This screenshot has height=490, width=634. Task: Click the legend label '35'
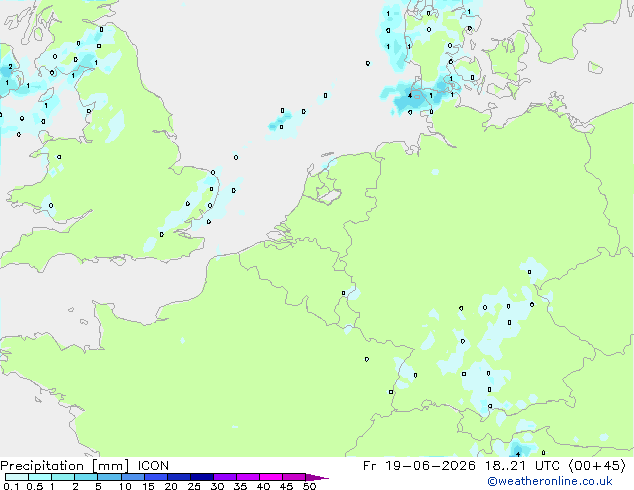[x=240, y=486]
